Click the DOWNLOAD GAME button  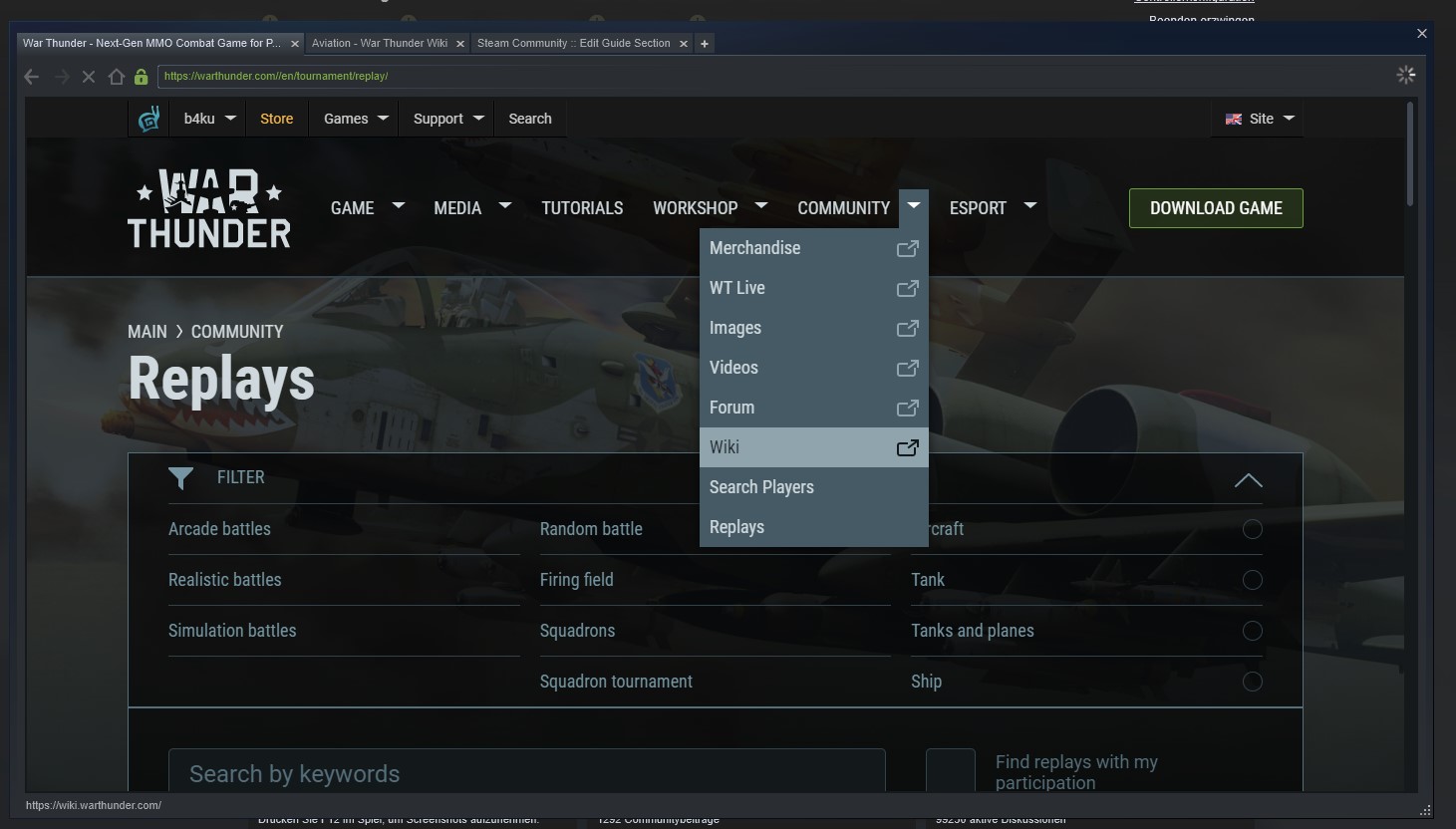(x=1216, y=208)
